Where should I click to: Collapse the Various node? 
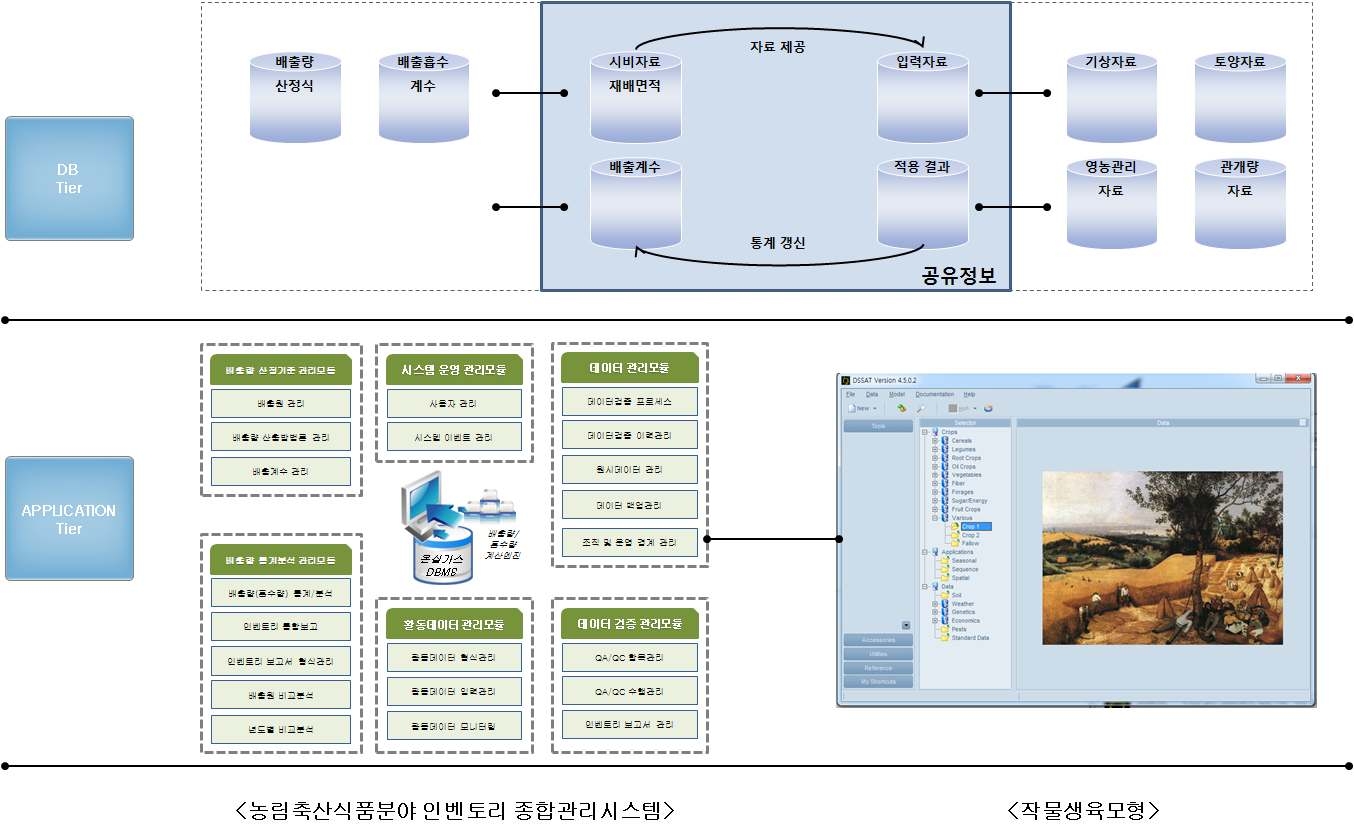point(935,518)
